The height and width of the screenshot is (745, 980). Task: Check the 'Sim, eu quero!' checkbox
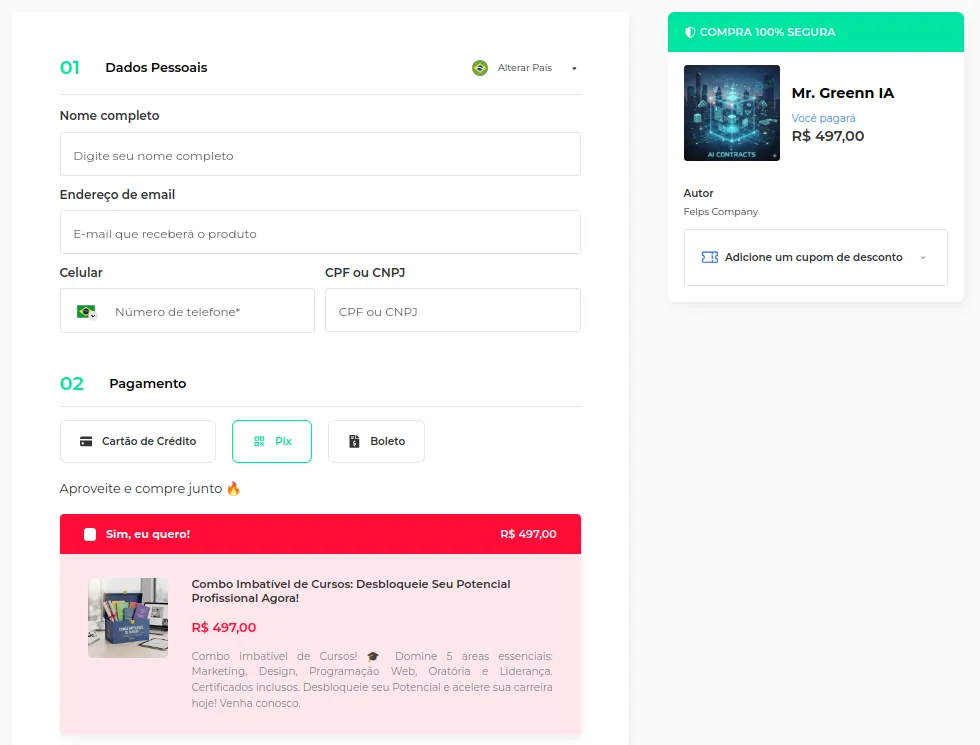click(x=90, y=534)
